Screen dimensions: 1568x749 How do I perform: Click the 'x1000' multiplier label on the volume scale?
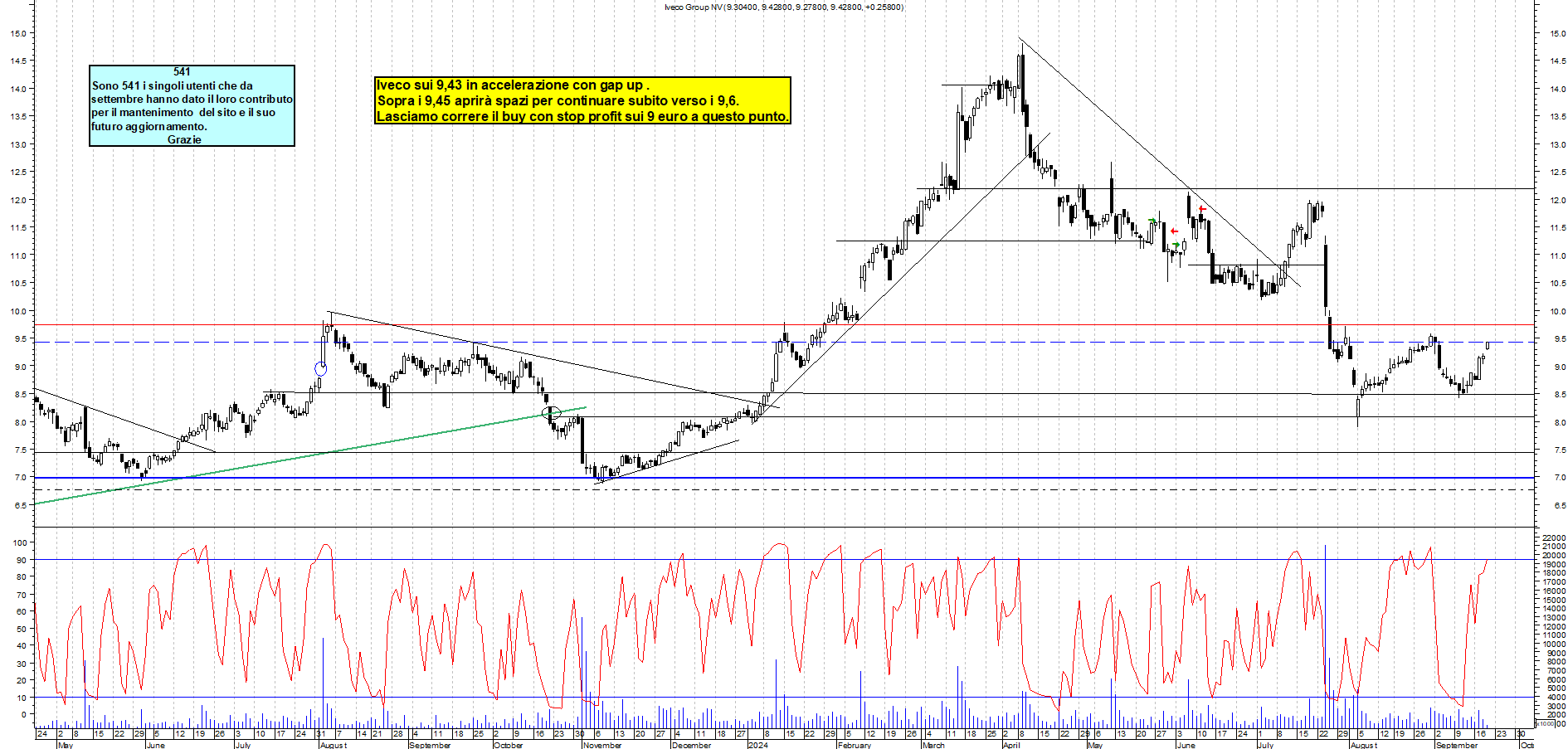click(1545, 724)
